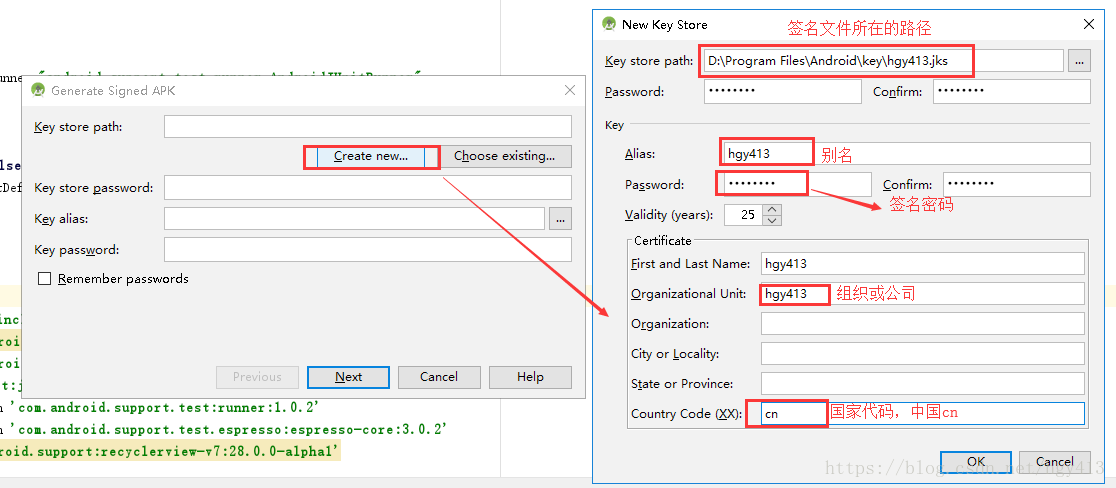Focus Key store path field in Generate Signed APK
The height and width of the screenshot is (488, 1116).
(x=368, y=127)
